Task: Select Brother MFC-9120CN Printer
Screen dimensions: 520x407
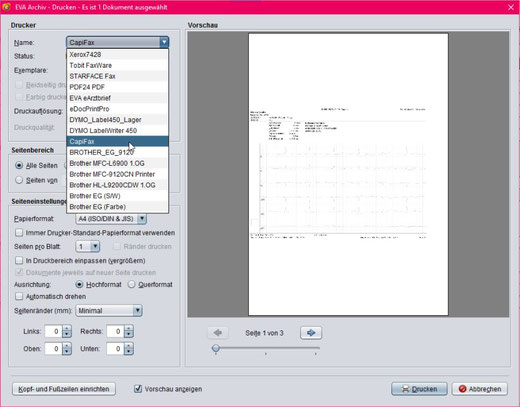Action: (117, 174)
